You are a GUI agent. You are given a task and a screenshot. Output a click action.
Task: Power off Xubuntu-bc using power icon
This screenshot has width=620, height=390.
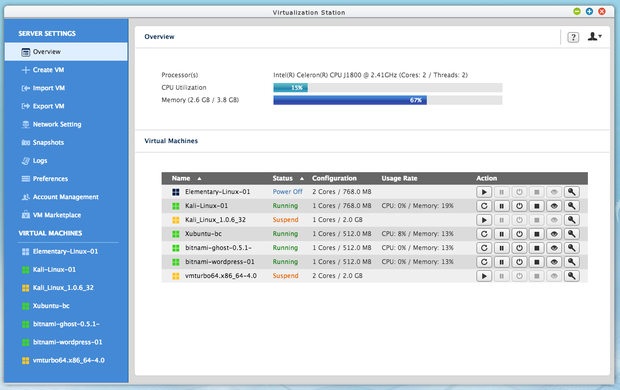[x=519, y=234]
